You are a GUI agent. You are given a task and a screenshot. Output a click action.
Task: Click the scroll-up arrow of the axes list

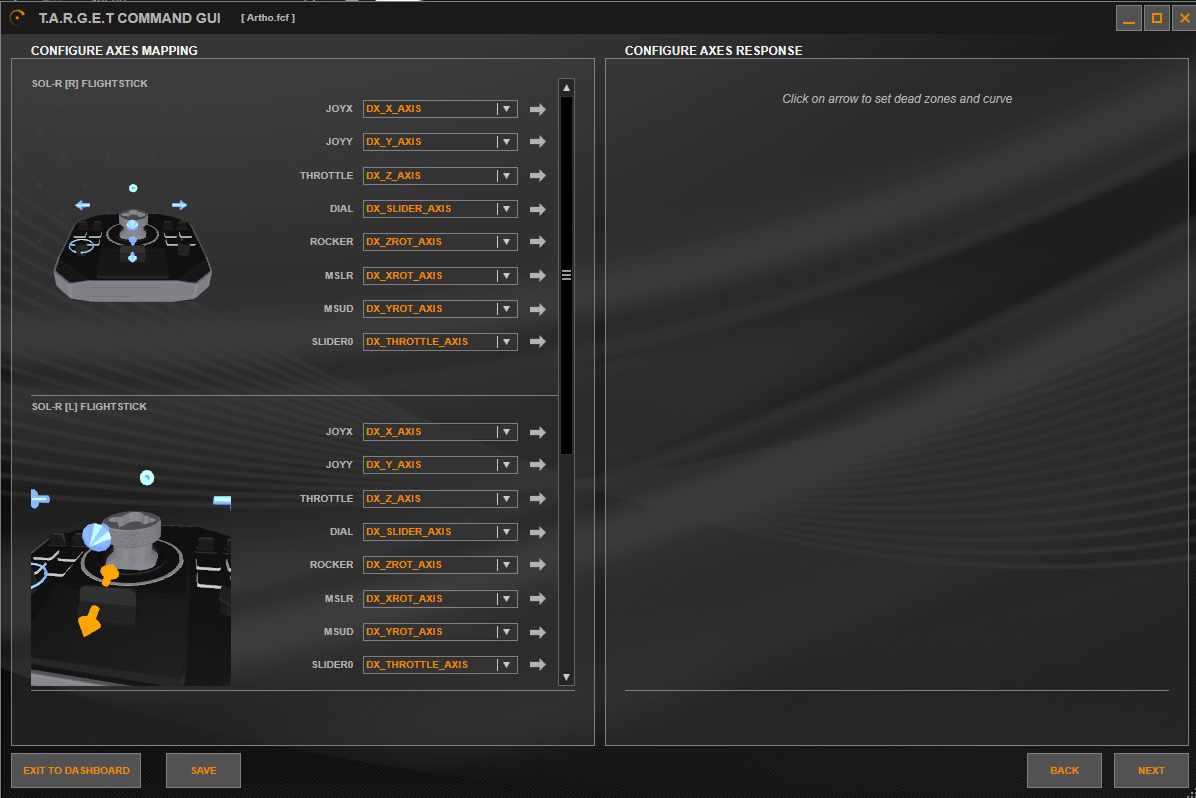tap(567, 87)
